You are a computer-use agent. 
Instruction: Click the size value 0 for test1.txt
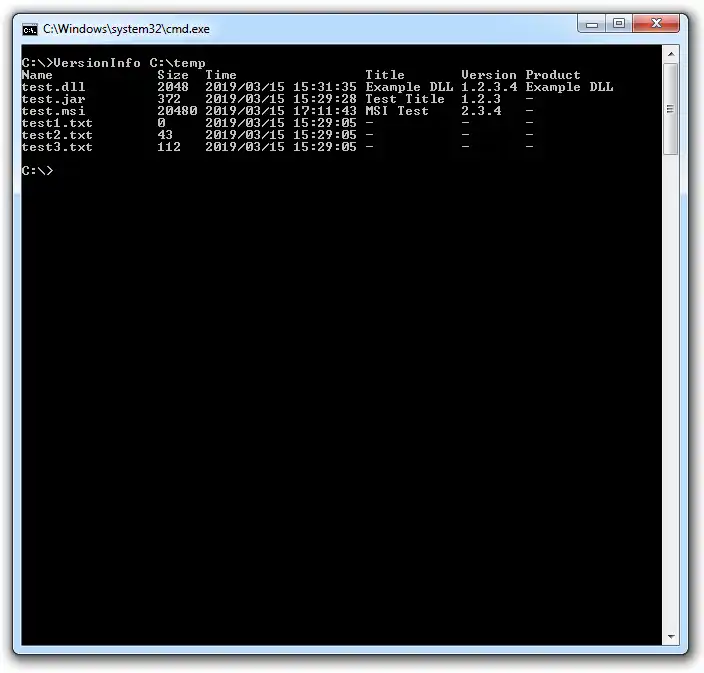pos(161,123)
